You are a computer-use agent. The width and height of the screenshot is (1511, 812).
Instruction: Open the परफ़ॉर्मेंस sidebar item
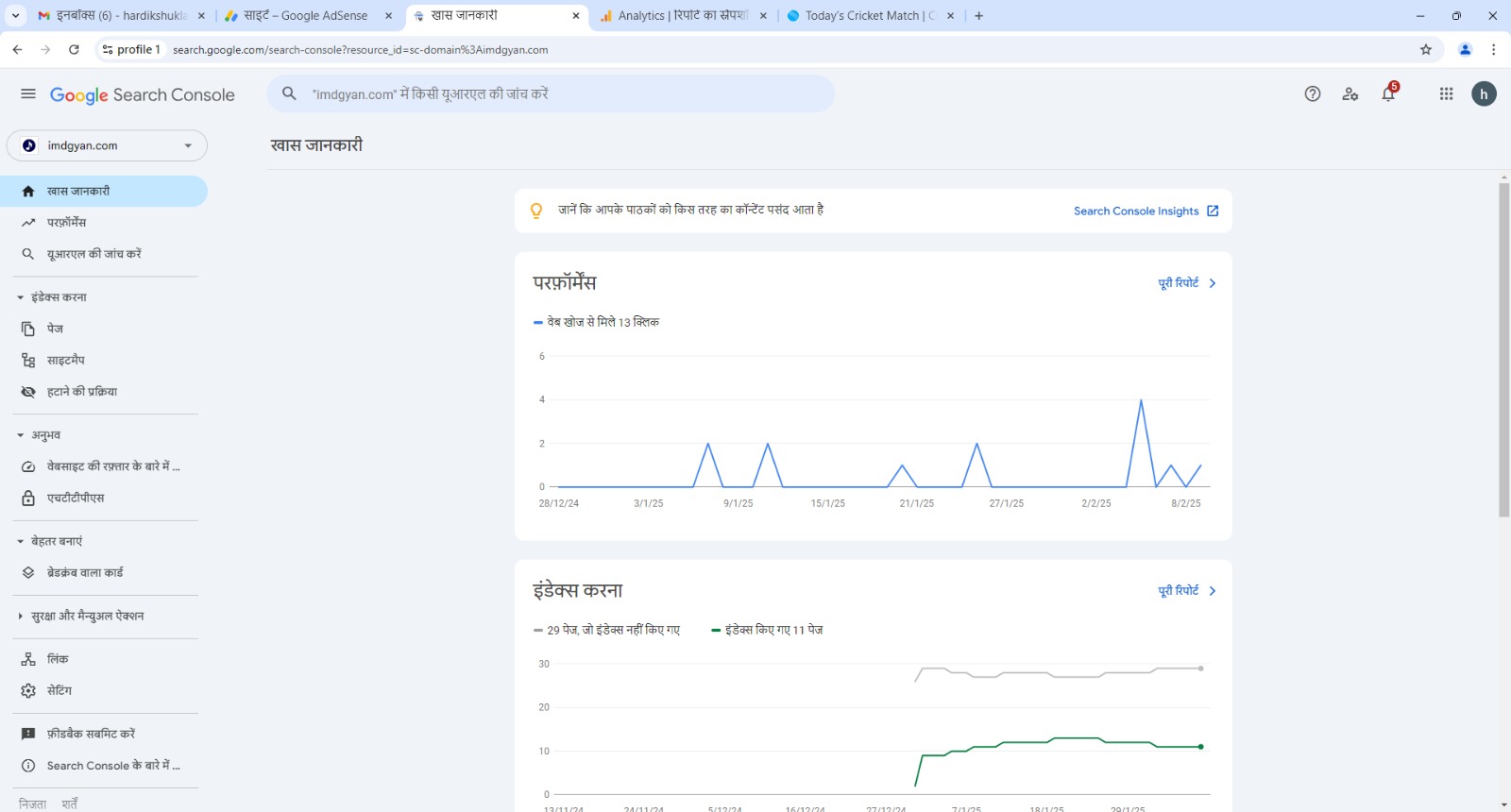pyautogui.click(x=104, y=223)
